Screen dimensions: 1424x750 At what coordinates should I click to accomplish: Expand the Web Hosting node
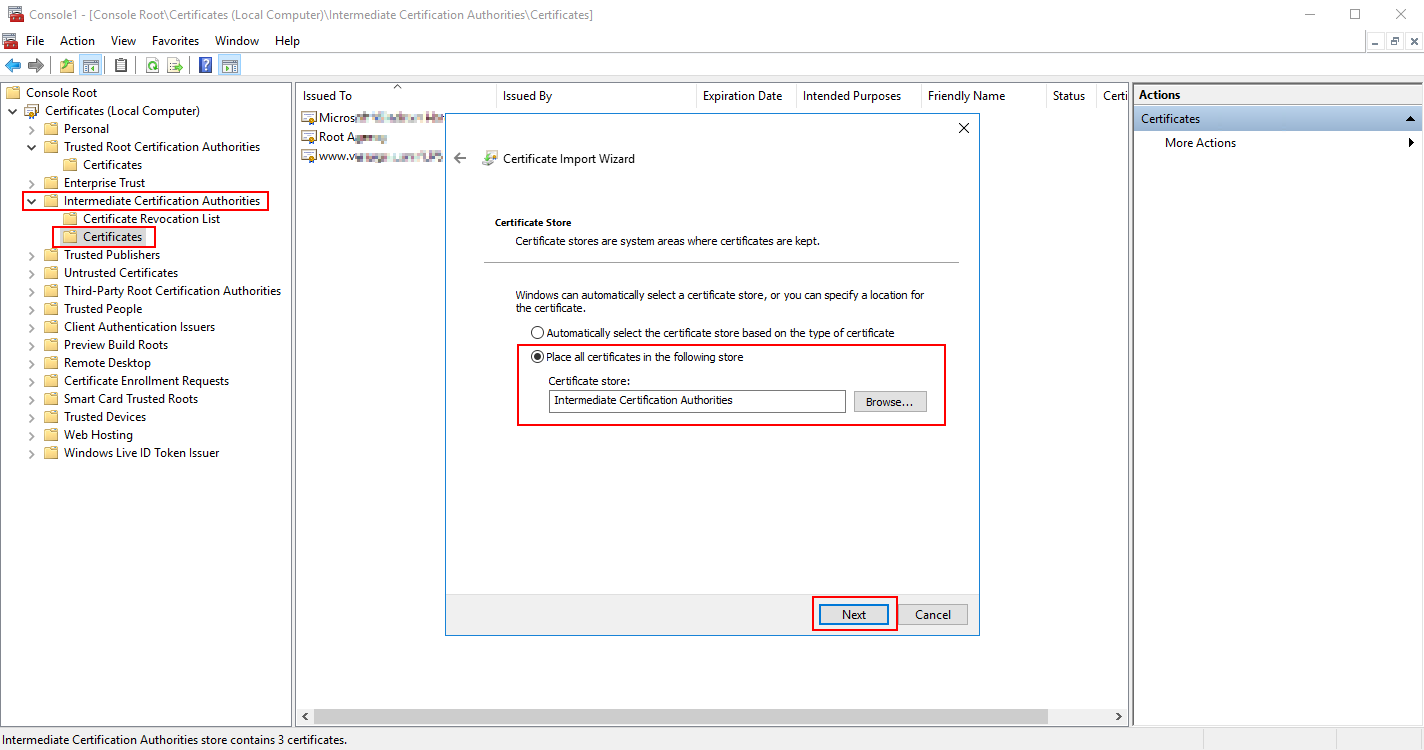coord(31,434)
